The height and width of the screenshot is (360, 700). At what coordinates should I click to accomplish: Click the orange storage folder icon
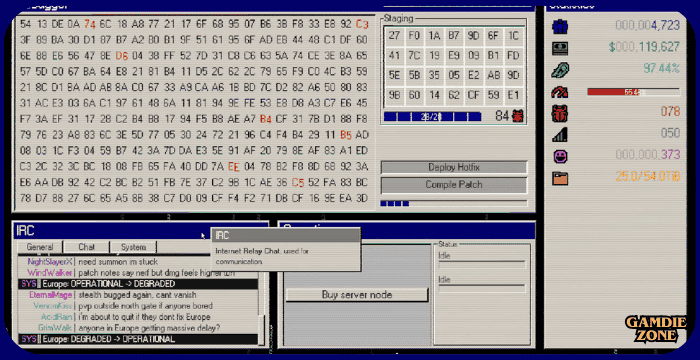tap(559, 178)
